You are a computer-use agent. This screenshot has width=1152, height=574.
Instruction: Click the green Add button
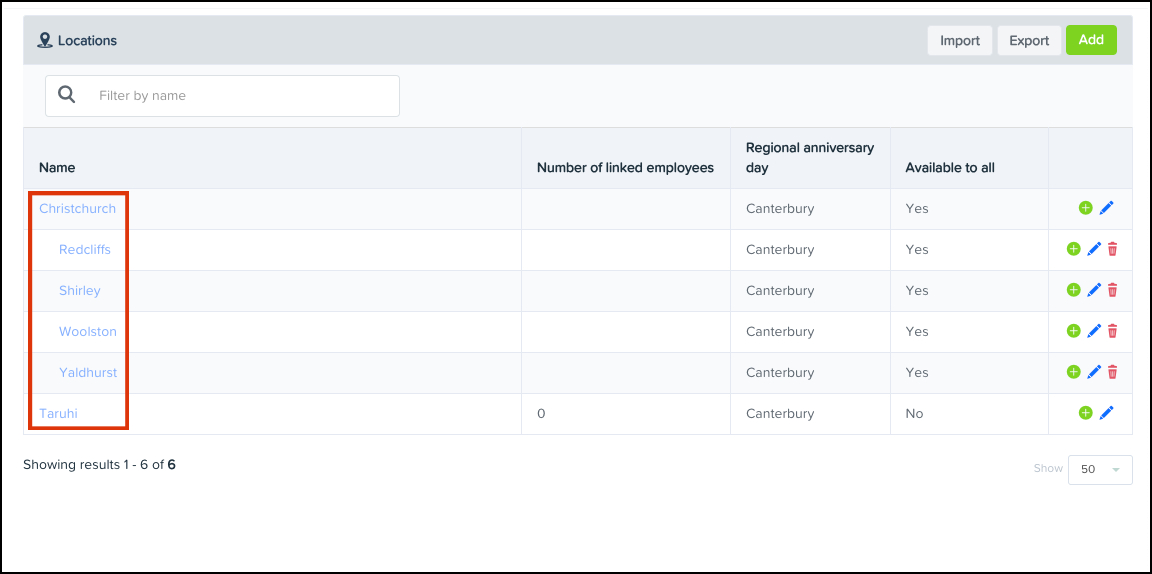[1090, 40]
